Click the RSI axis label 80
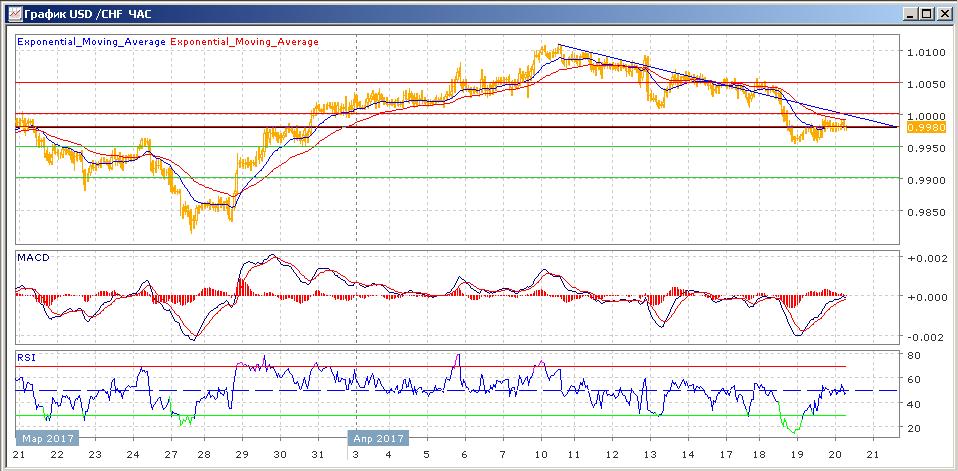The image size is (958, 471). [913, 355]
